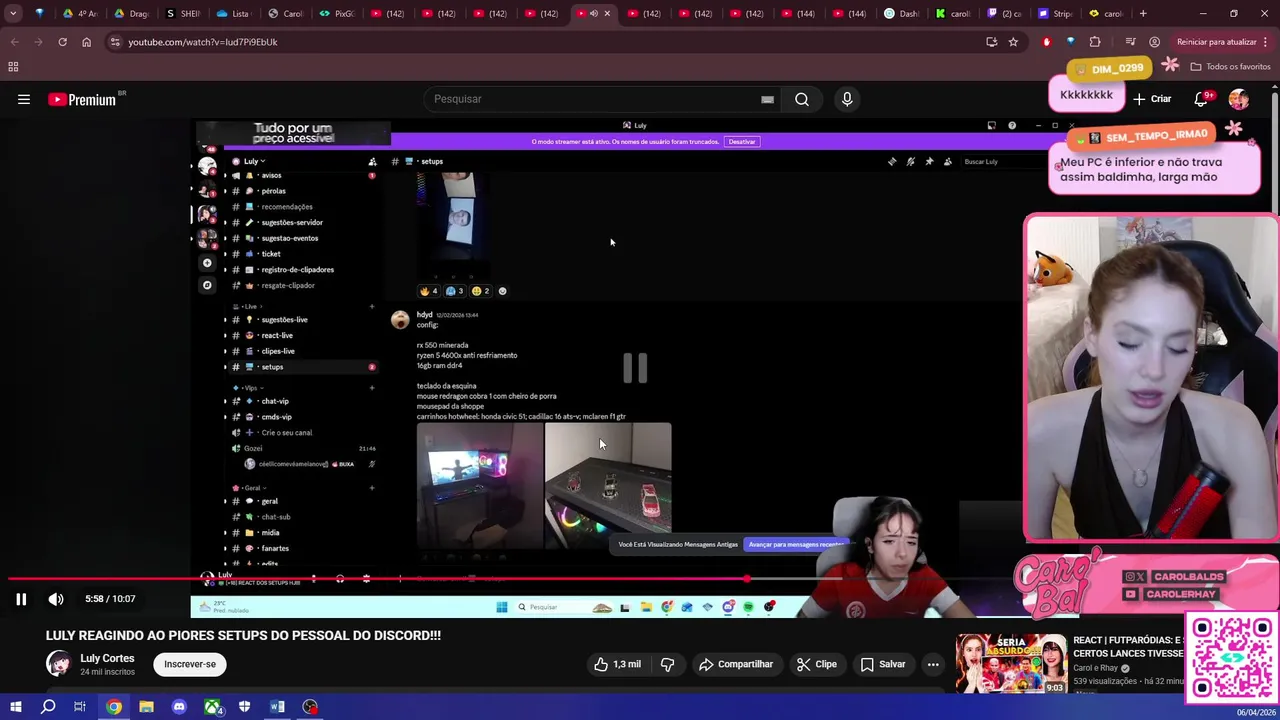Viewport: 1280px width, 720px height.
Task: View site information icon in address bar
Action: [115, 42]
